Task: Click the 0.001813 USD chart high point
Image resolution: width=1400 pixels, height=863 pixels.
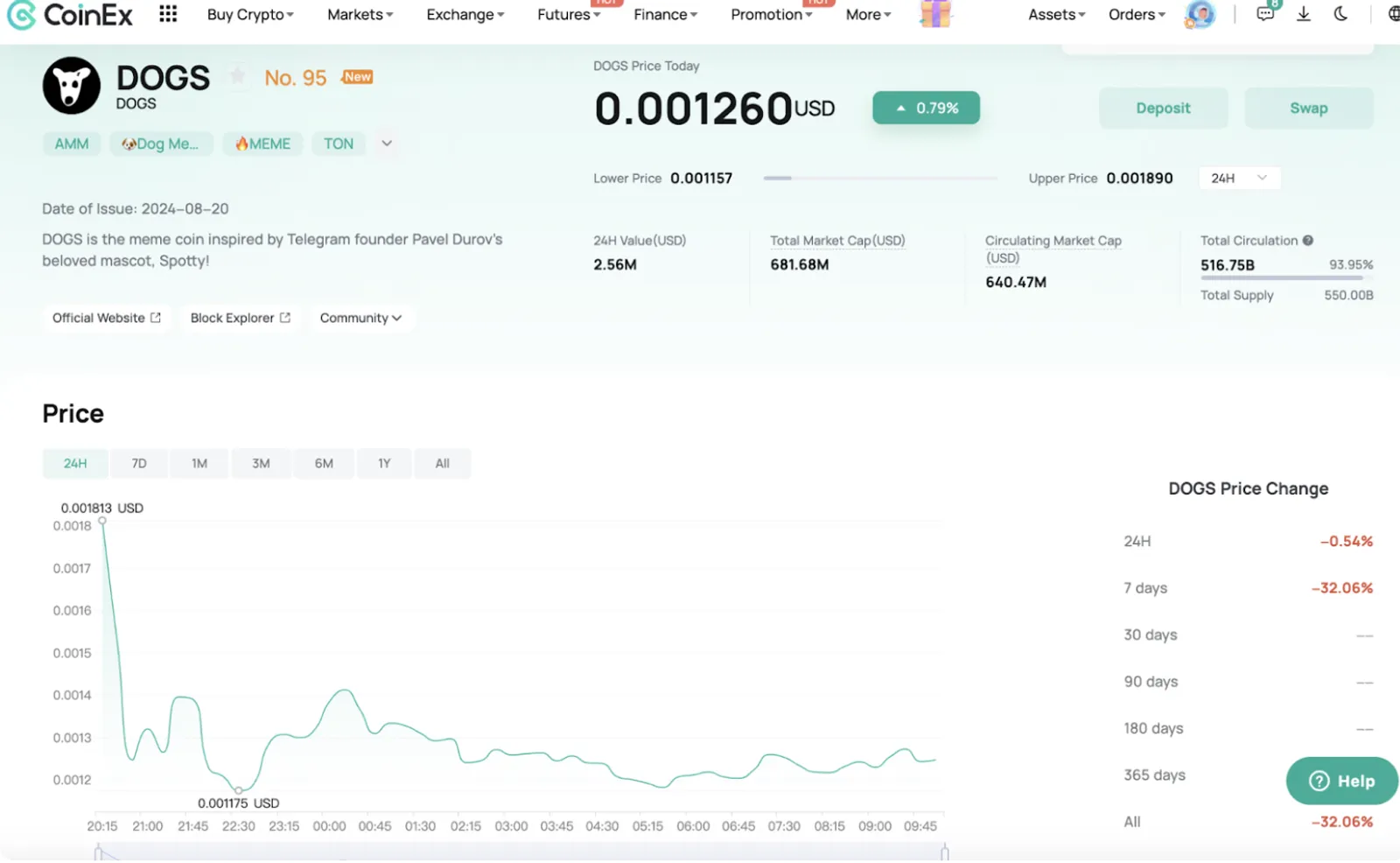Action: [x=102, y=522]
